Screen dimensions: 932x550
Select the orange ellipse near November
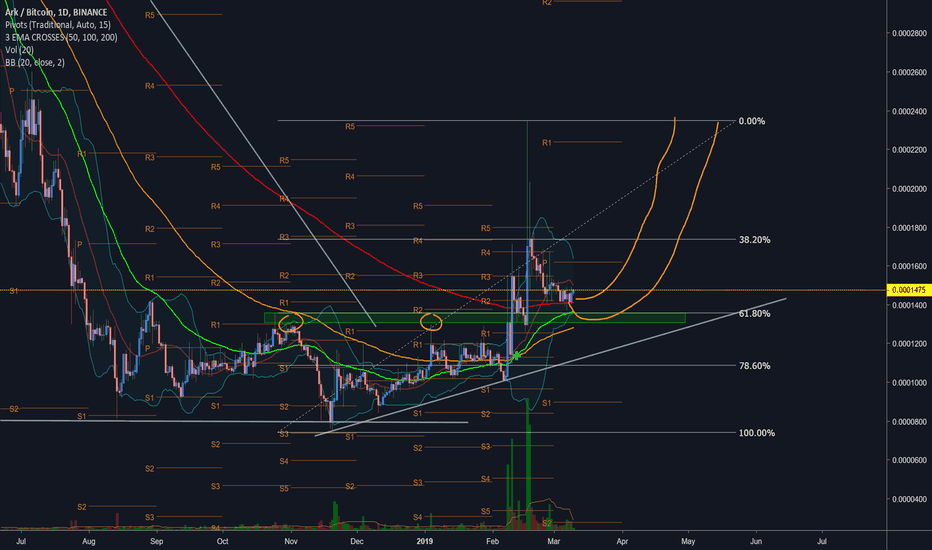pyautogui.click(x=291, y=322)
